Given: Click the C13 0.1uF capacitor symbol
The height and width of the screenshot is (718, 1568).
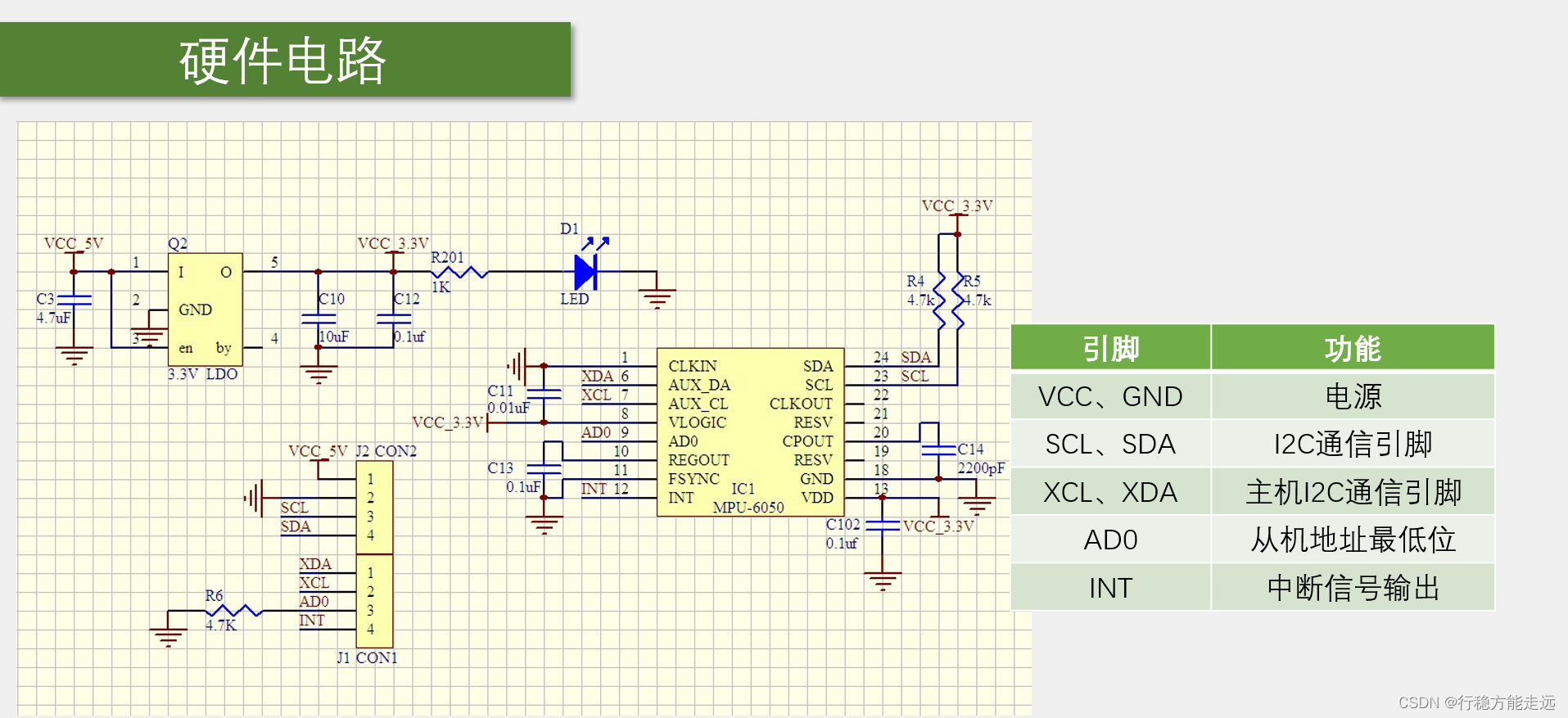Looking at the screenshot, I should click(544, 469).
